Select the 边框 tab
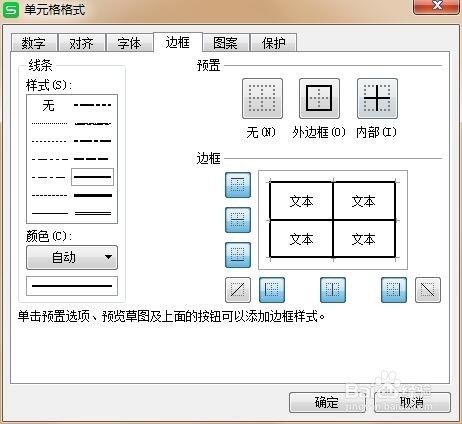Viewport: 462px width, 424px height. tap(178, 42)
